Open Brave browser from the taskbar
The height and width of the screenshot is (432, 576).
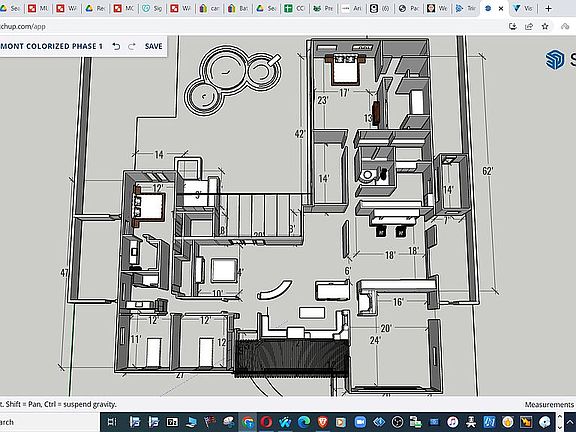click(323, 422)
